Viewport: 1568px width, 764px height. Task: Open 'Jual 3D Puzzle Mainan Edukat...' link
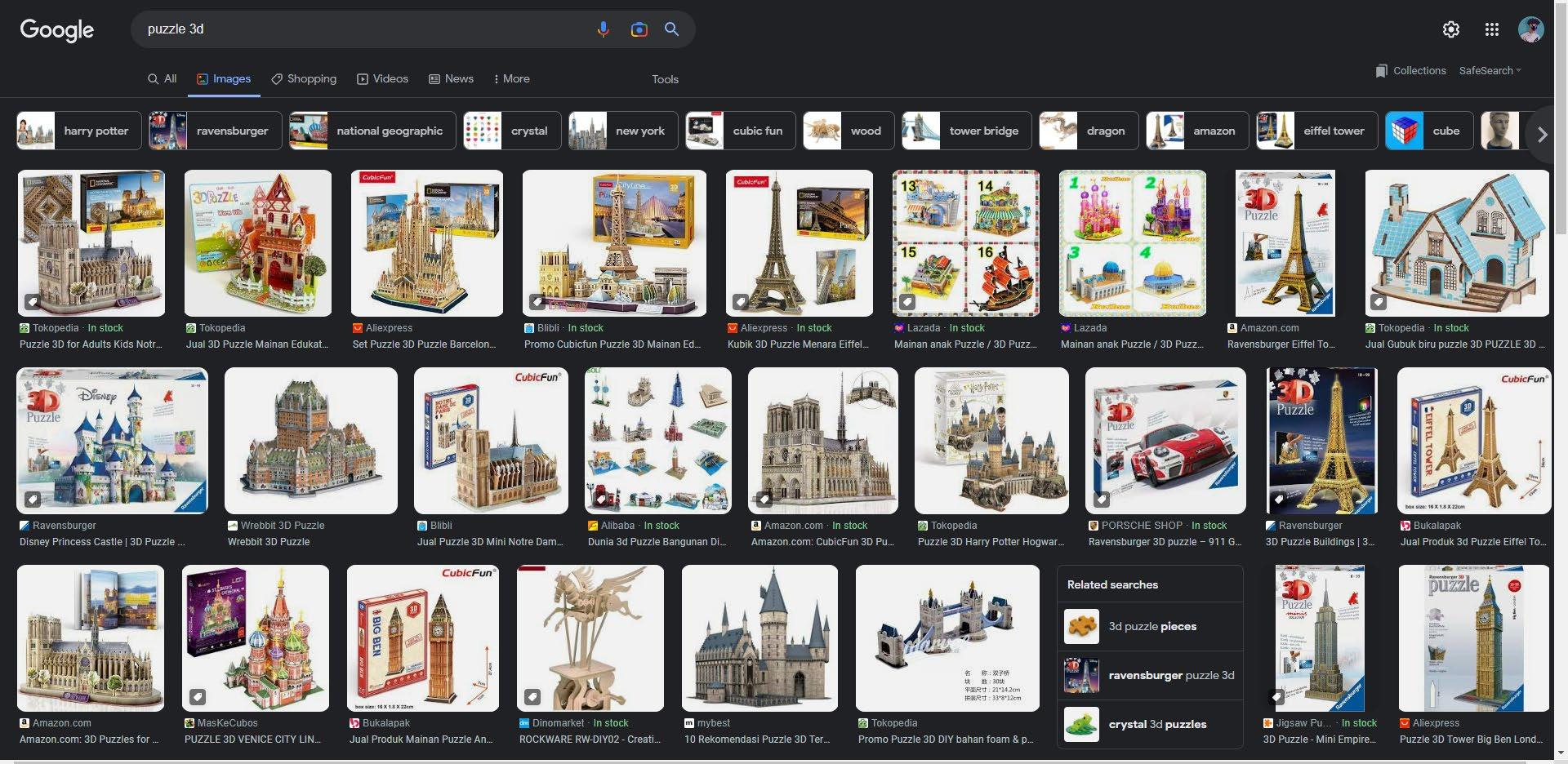click(257, 344)
